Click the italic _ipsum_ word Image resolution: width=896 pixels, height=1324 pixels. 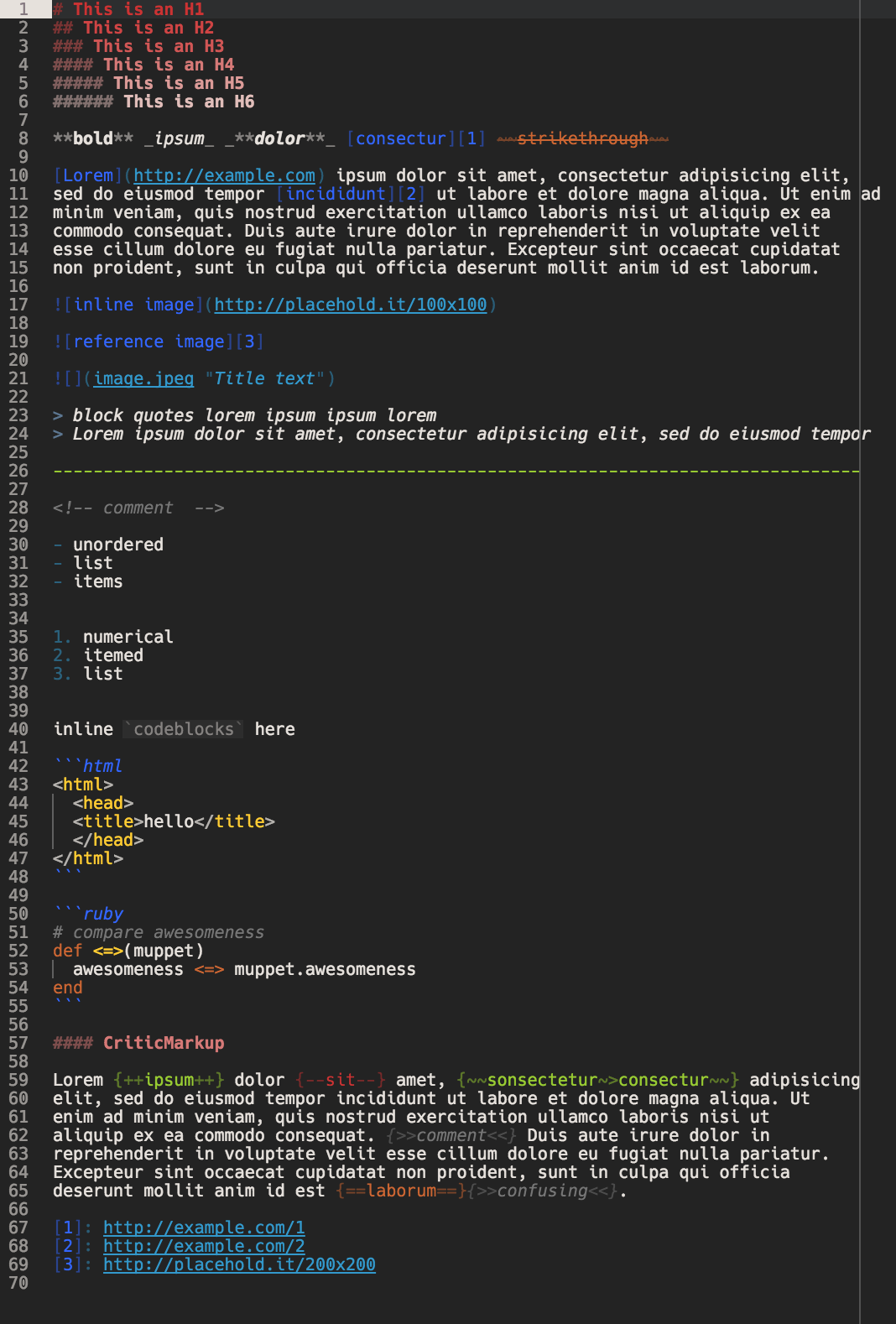click(x=179, y=138)
